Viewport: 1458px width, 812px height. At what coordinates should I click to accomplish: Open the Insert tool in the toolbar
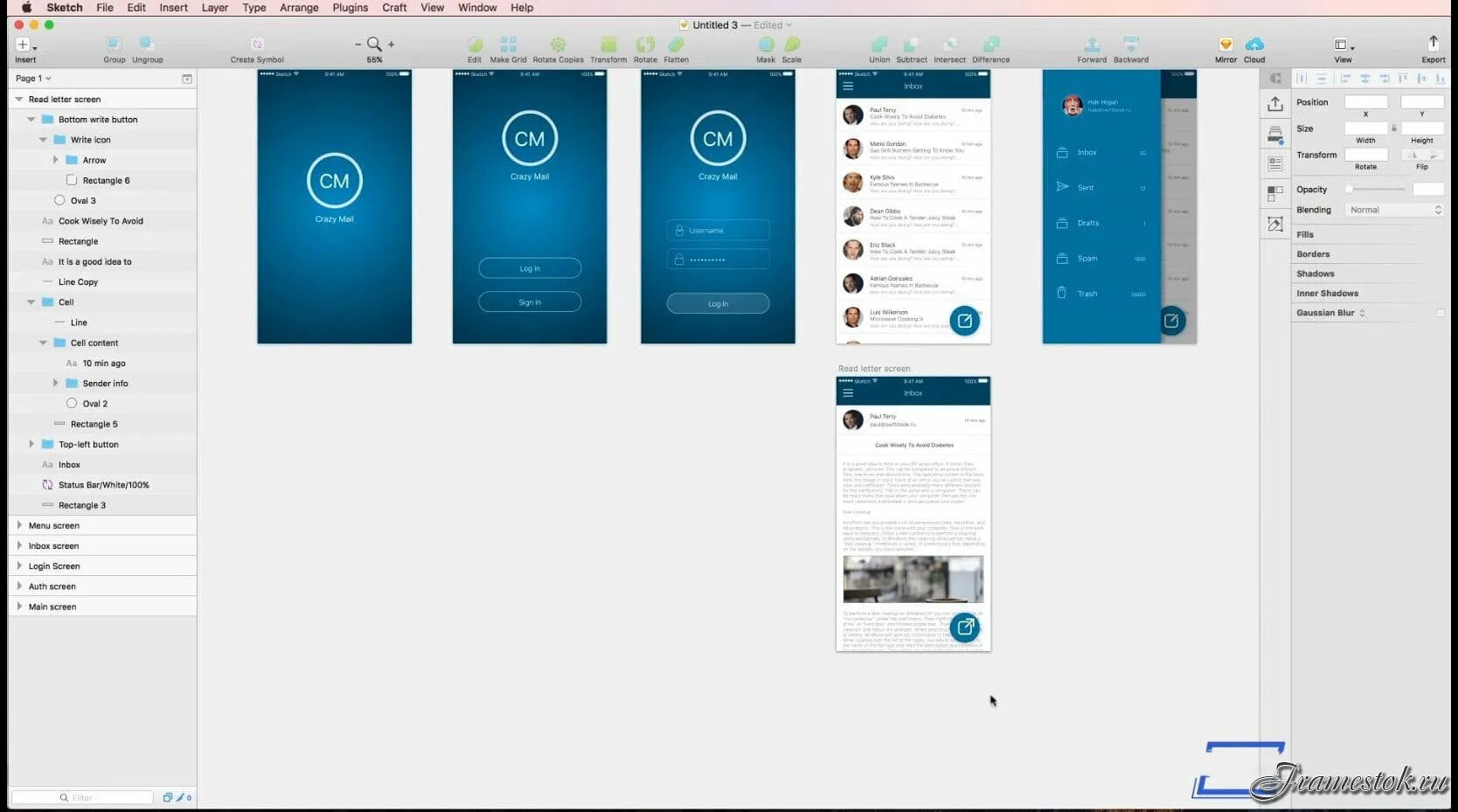tap(24, 45)
